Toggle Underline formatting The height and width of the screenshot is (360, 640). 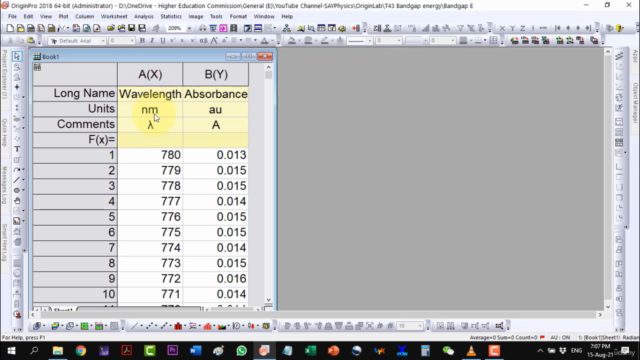(x=162, y=41)
